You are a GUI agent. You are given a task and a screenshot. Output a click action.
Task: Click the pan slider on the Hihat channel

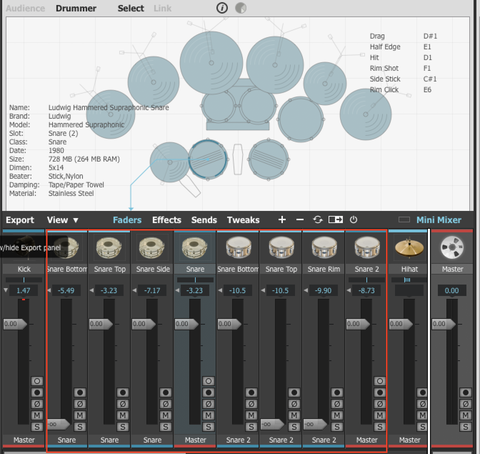[x=409, y=280]
